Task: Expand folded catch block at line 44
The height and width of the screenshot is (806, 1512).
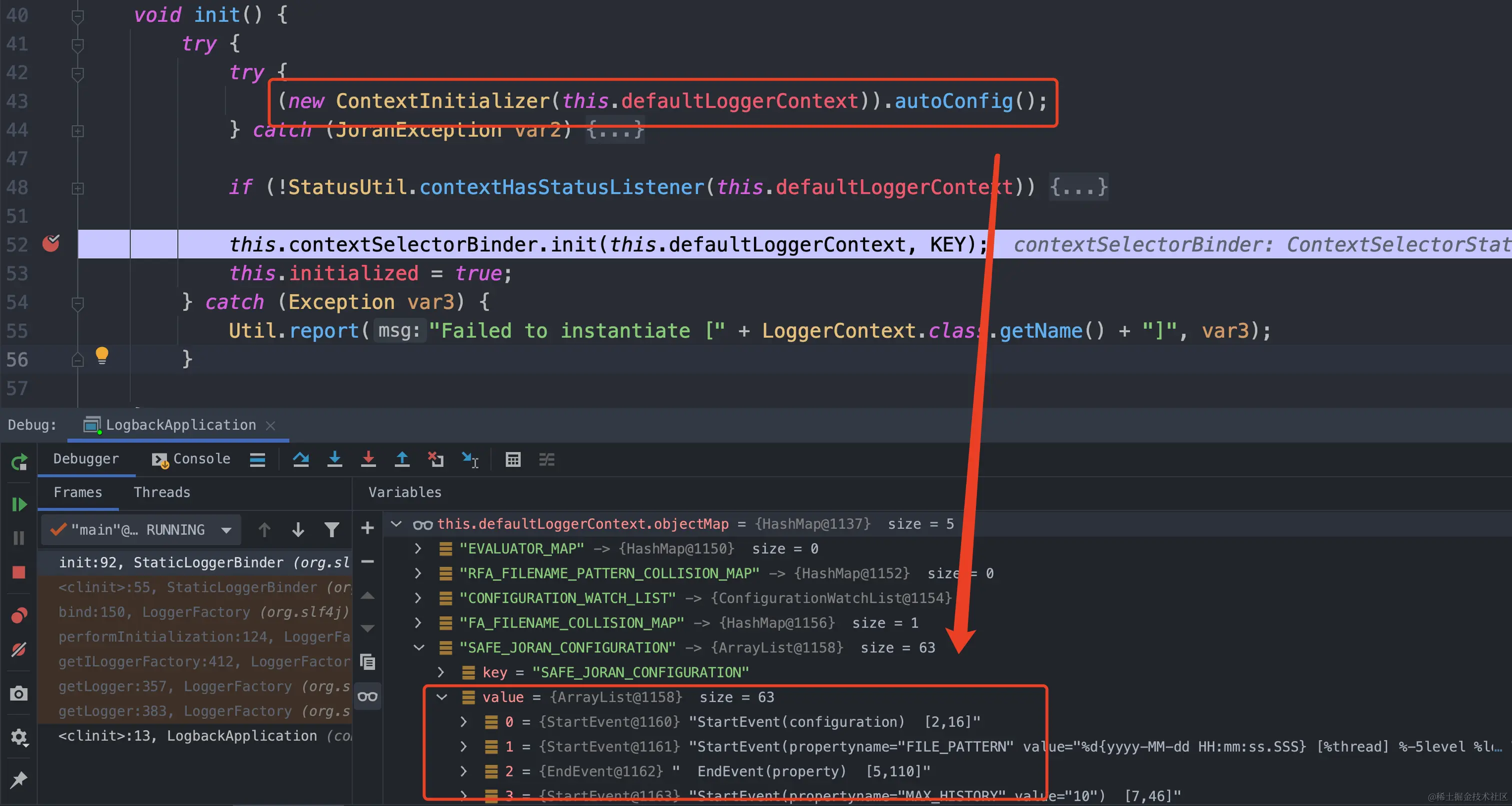Action: [x=77, y=131]
